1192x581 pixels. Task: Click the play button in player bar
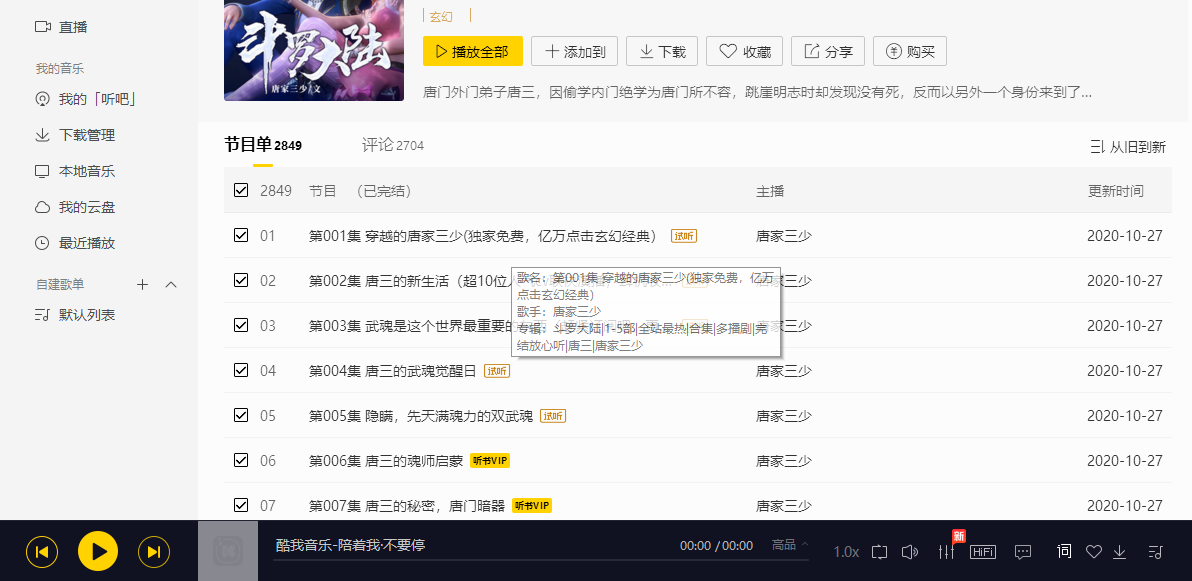(x=98, y=551)
